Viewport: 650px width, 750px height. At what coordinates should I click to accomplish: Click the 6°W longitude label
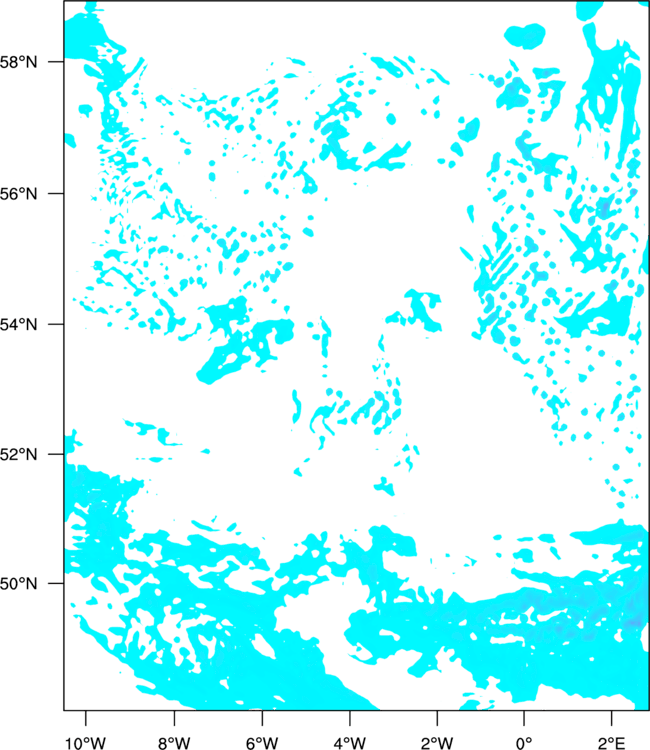coord(262,742)
